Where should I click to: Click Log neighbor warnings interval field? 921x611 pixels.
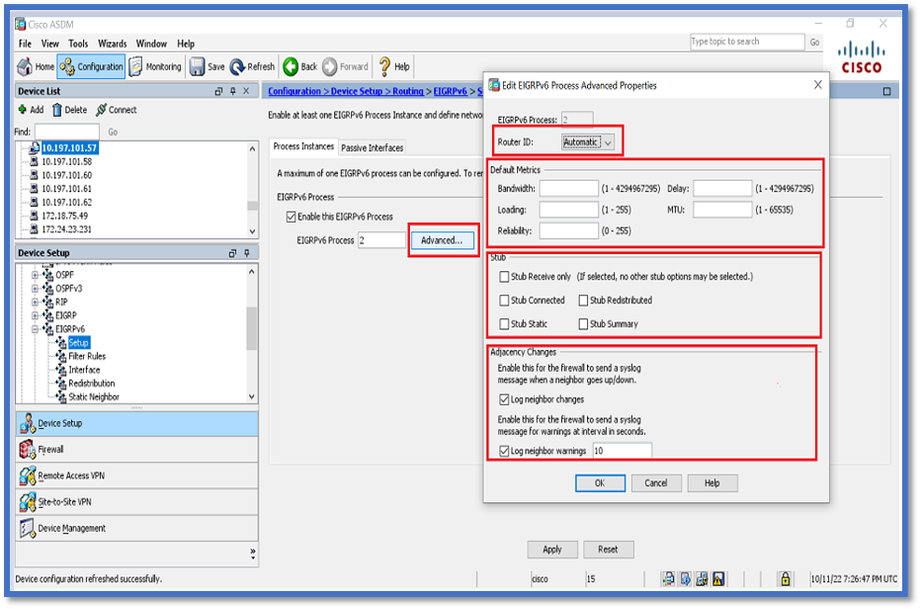pyautogui.click(x=622, y=451)
